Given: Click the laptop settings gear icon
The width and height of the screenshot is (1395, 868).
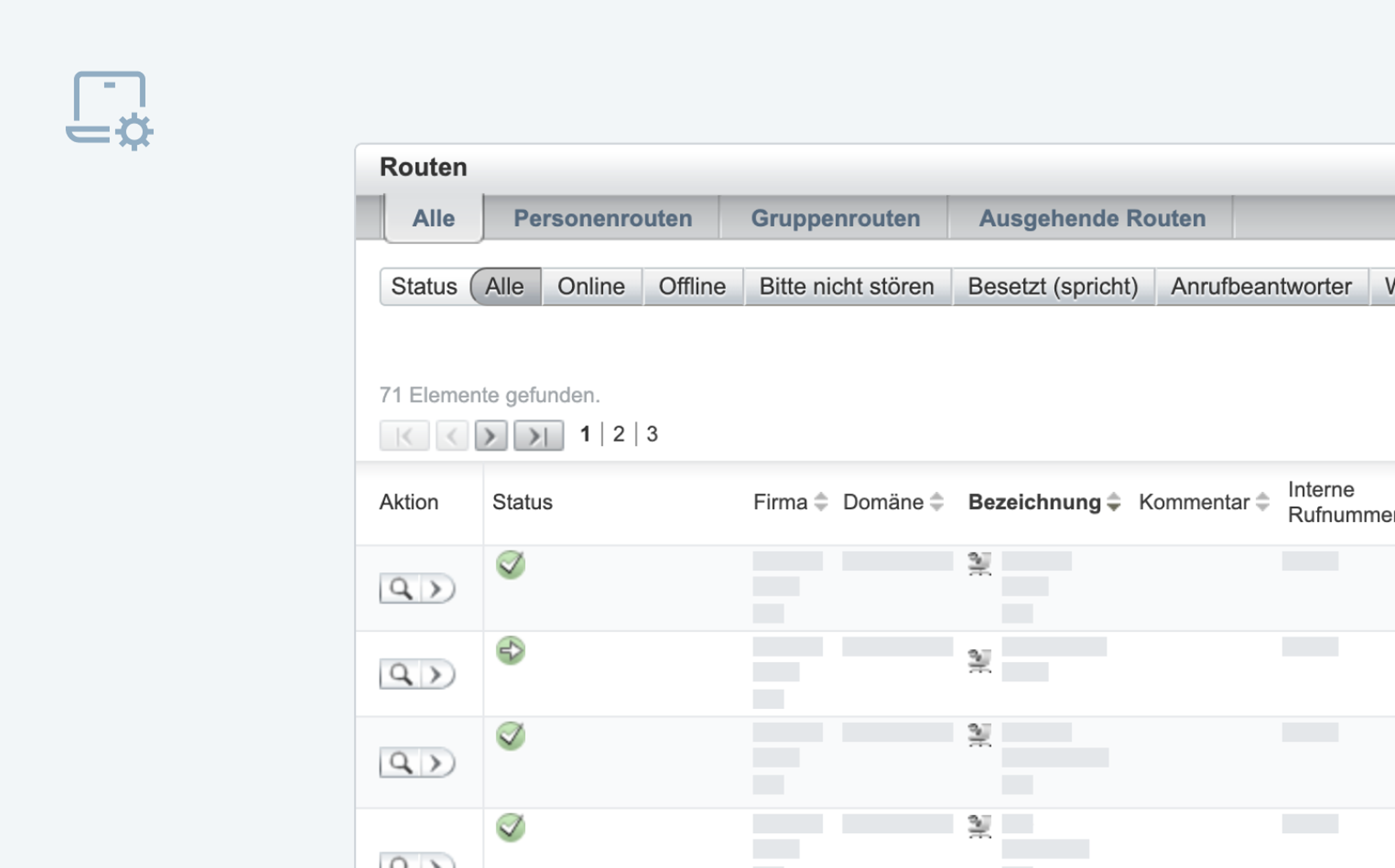Looking at the screenshot, I should (x=110, y=110).
